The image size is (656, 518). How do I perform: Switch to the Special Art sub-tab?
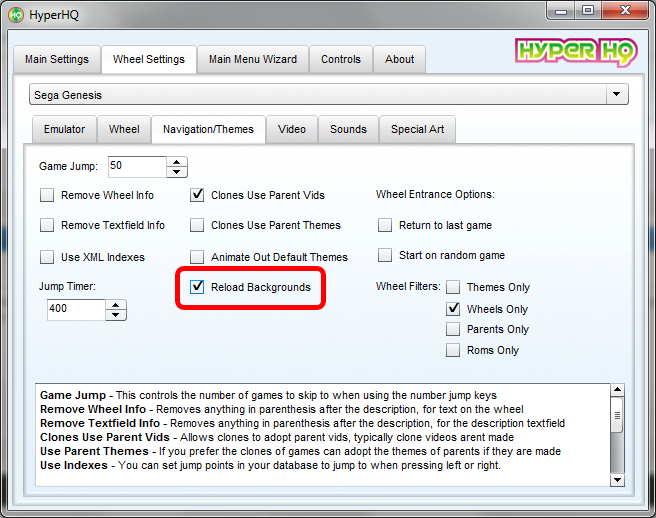[x=417, y=129]
